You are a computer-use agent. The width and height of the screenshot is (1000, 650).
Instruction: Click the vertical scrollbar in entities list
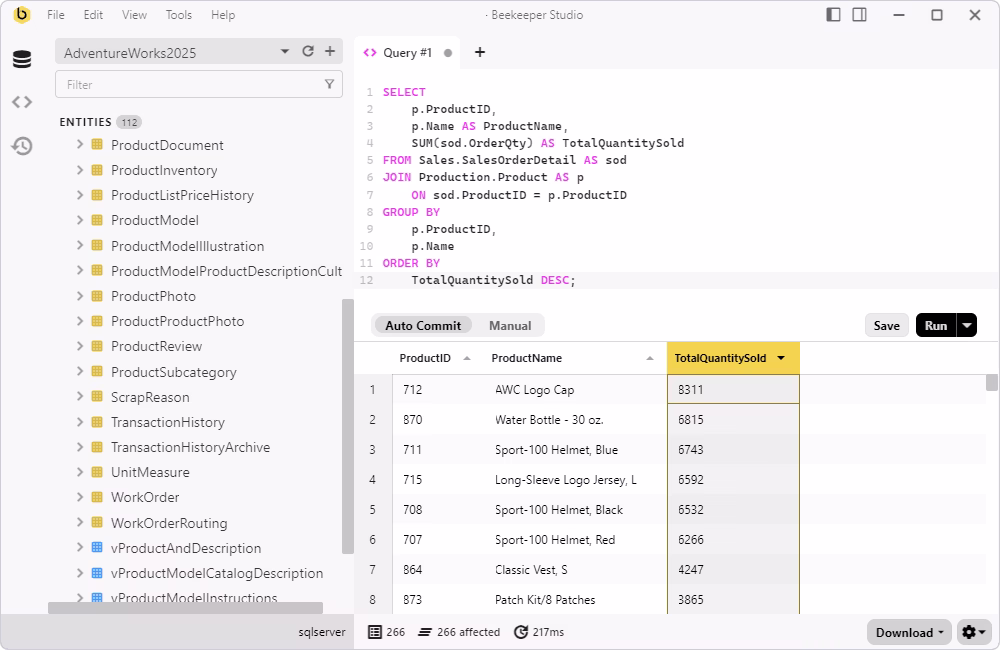point(348,426)
